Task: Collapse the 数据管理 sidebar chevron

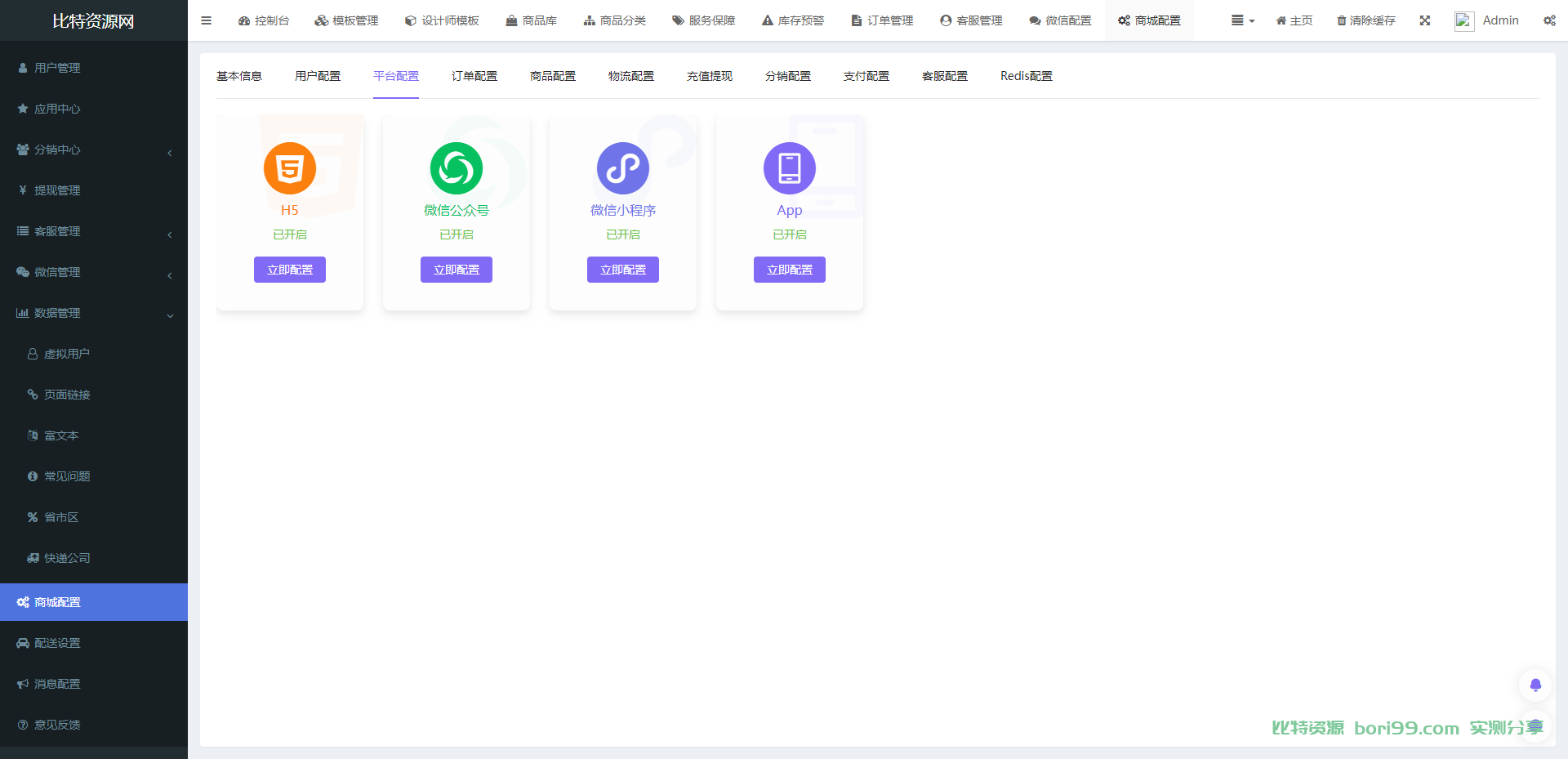Action: (x=170, y=316)
